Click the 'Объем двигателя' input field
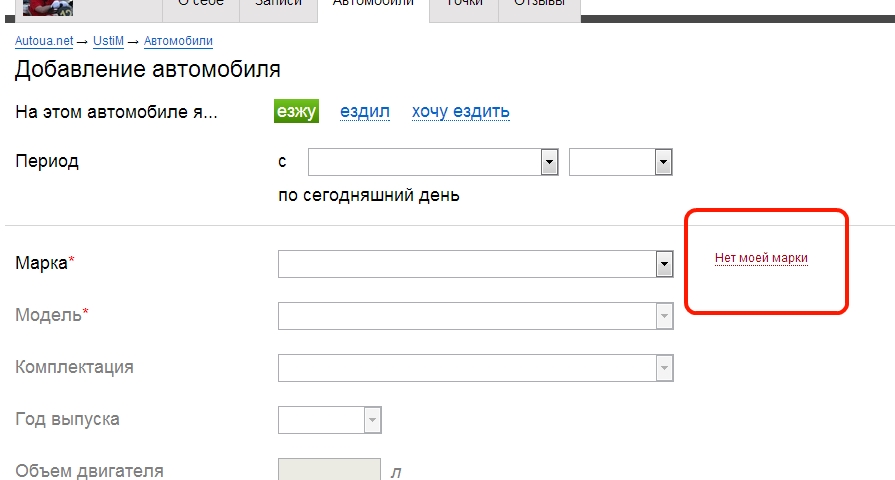 click(329, 469)
